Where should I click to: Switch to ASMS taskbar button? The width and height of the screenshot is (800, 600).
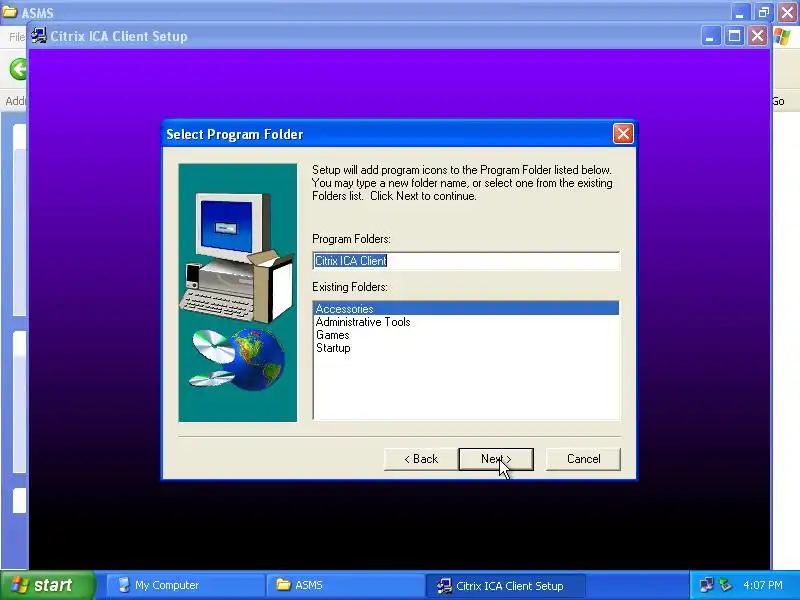345,585
